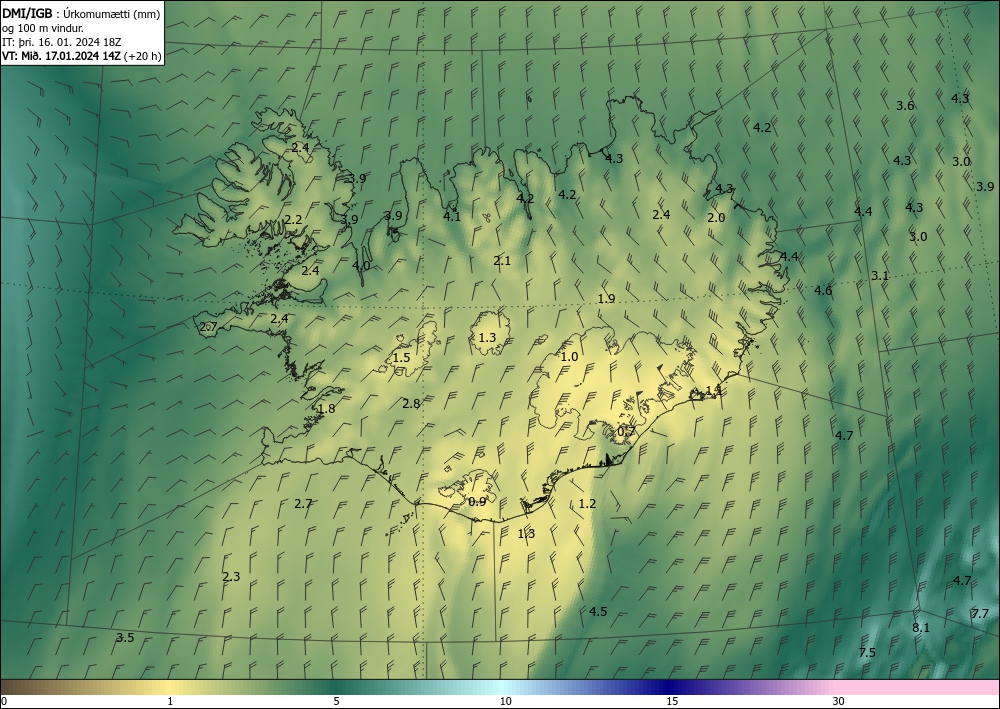
Task: Click the 4.0 precipitation value
Action: click(x=361, y=266)
